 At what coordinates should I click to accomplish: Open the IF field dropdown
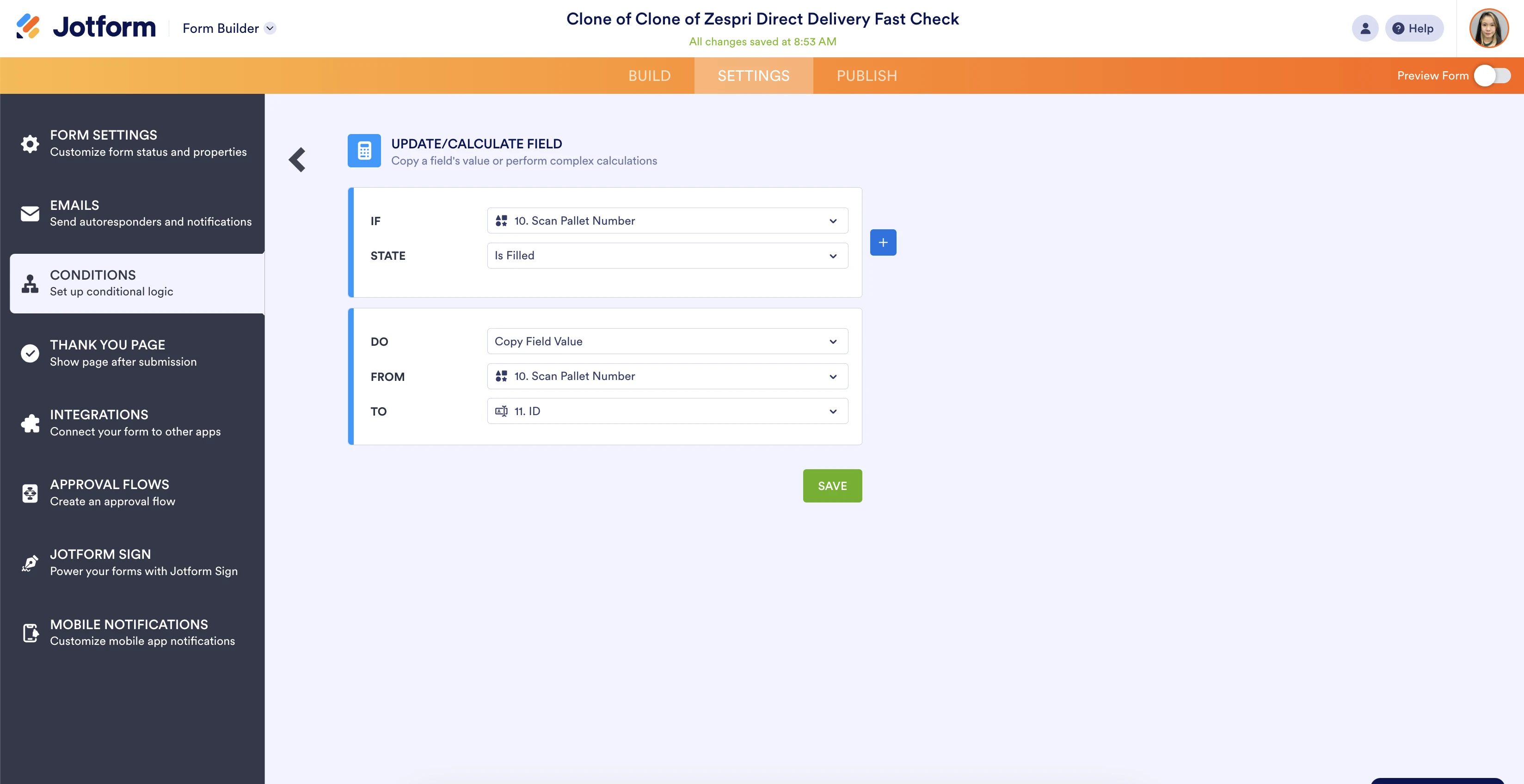(667, 220)
